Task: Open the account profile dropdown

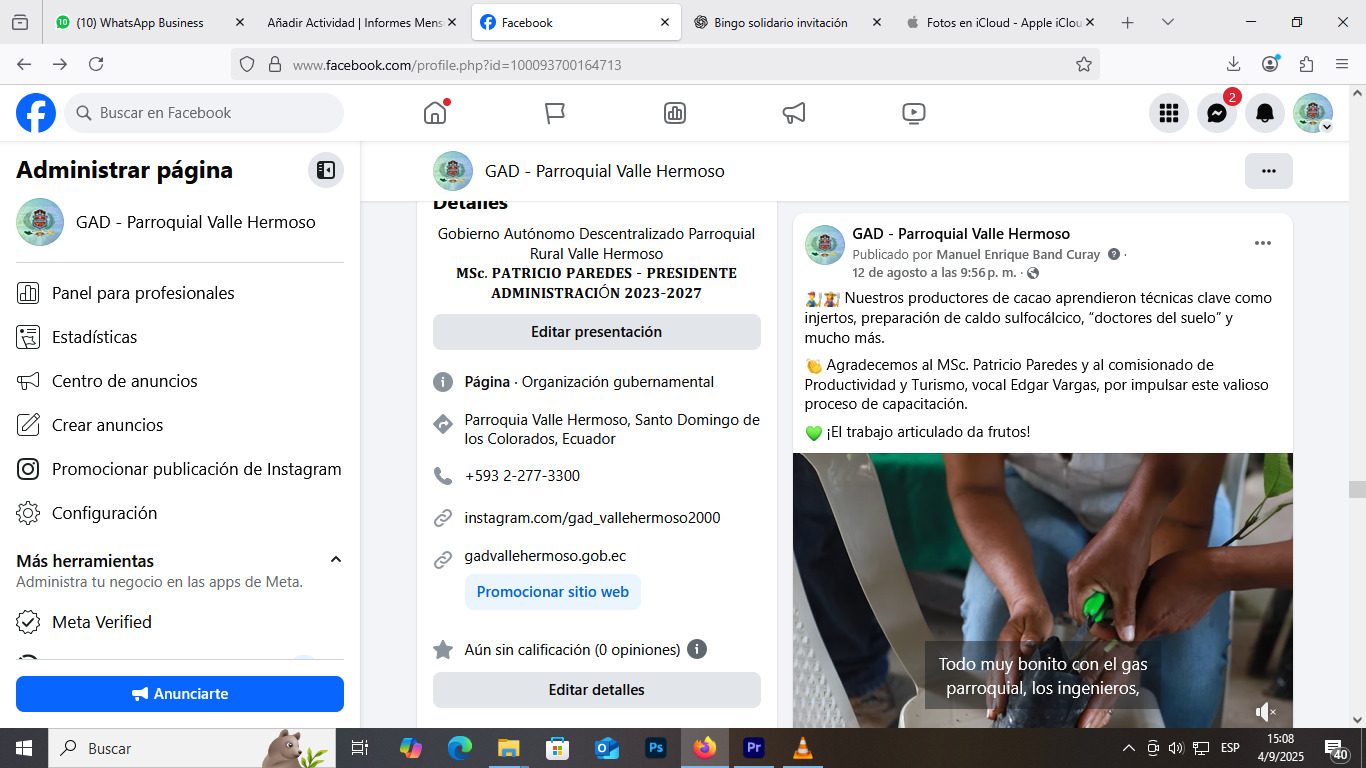Action: 1312,113
